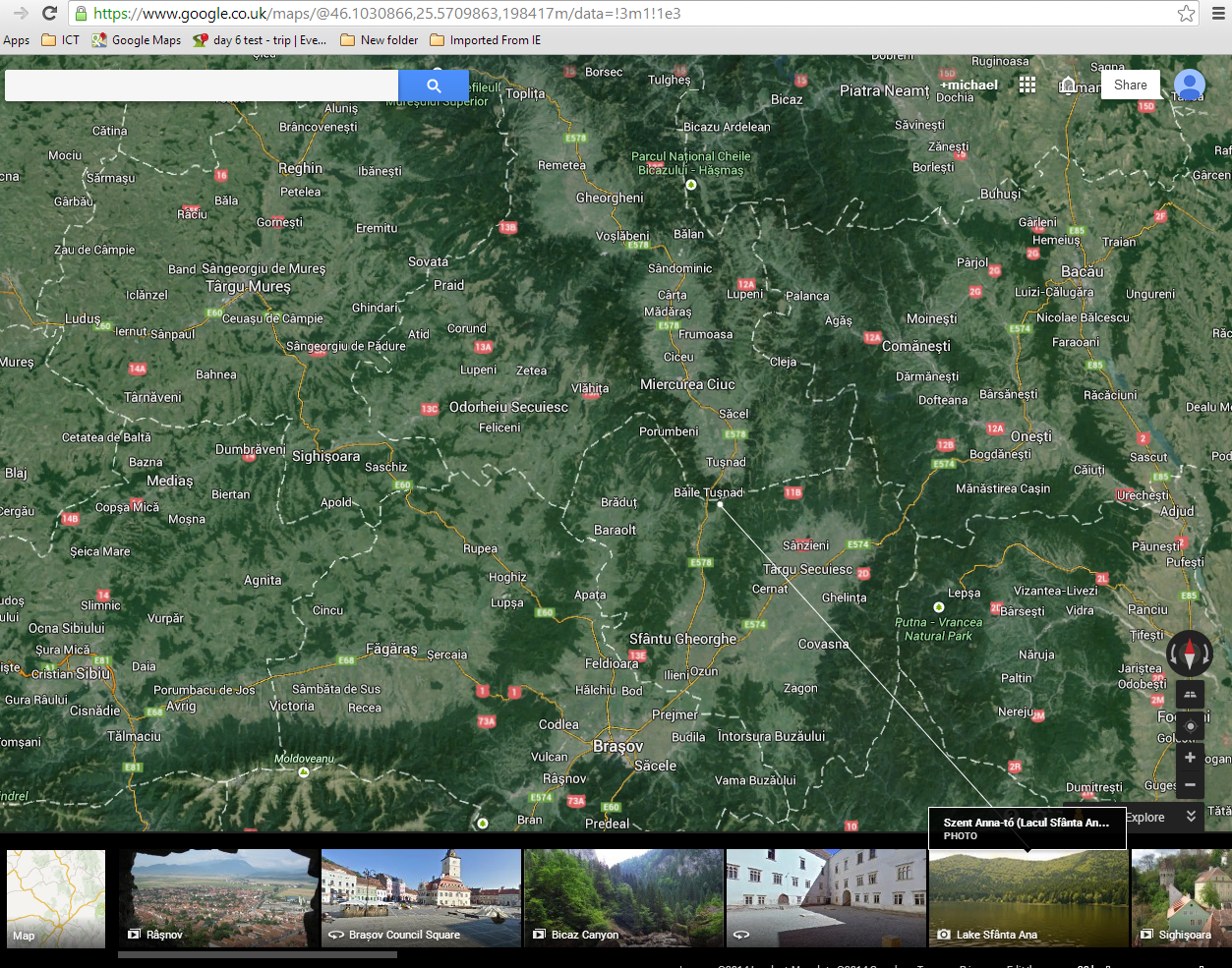The width and height of the screenshot is (1232, 968).
Task: Open the Google Maps bookmark
Action: coord(137,40)
